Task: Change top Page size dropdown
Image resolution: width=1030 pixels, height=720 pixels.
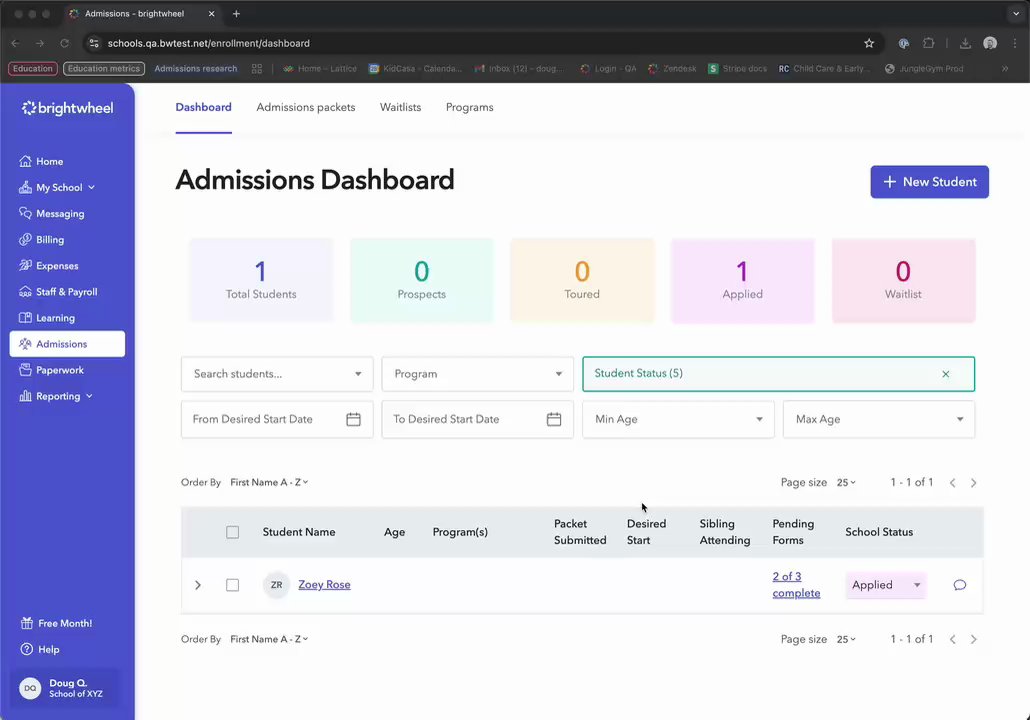Action: click(x=846, y=482)
